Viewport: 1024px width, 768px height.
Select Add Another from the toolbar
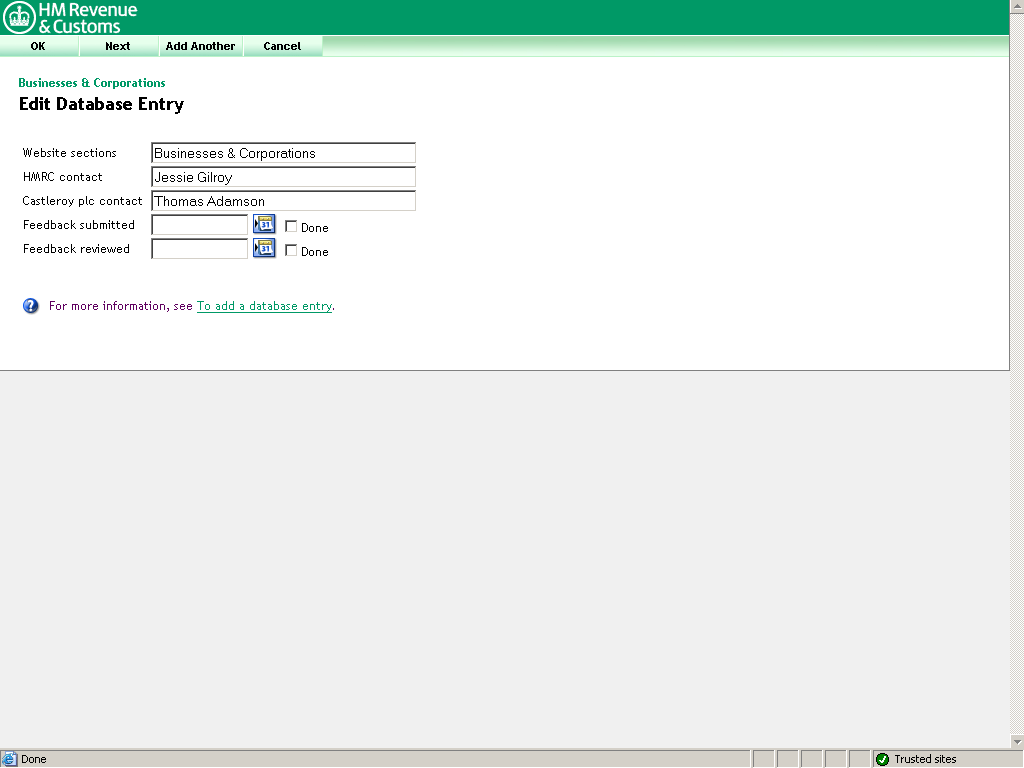point(201,46)
